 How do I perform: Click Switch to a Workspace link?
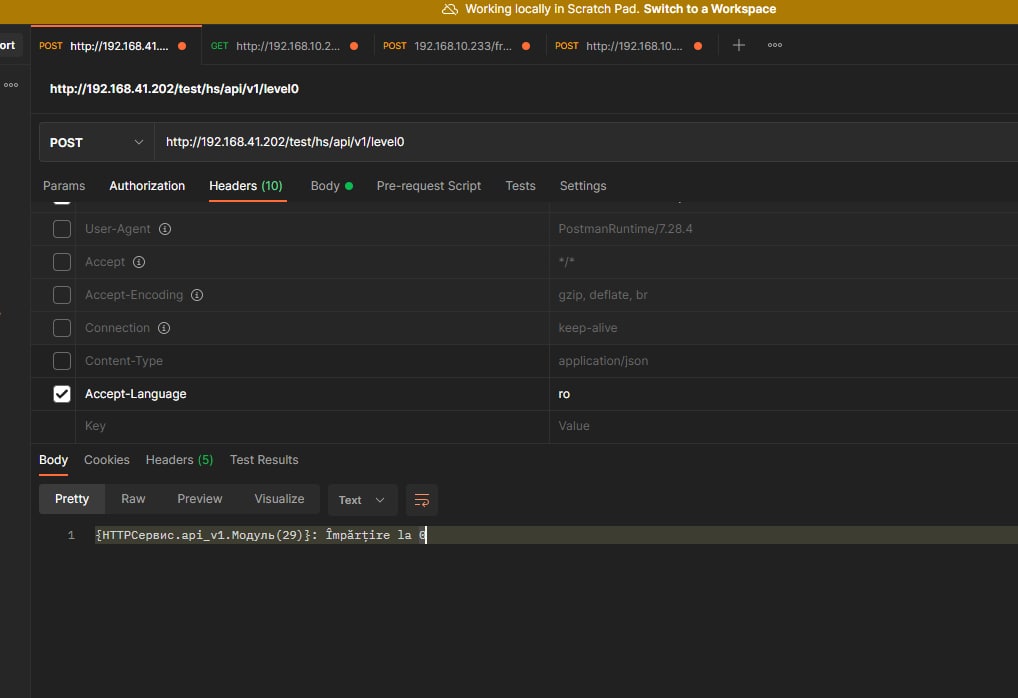pyautogui.click(x=710, y=9)
